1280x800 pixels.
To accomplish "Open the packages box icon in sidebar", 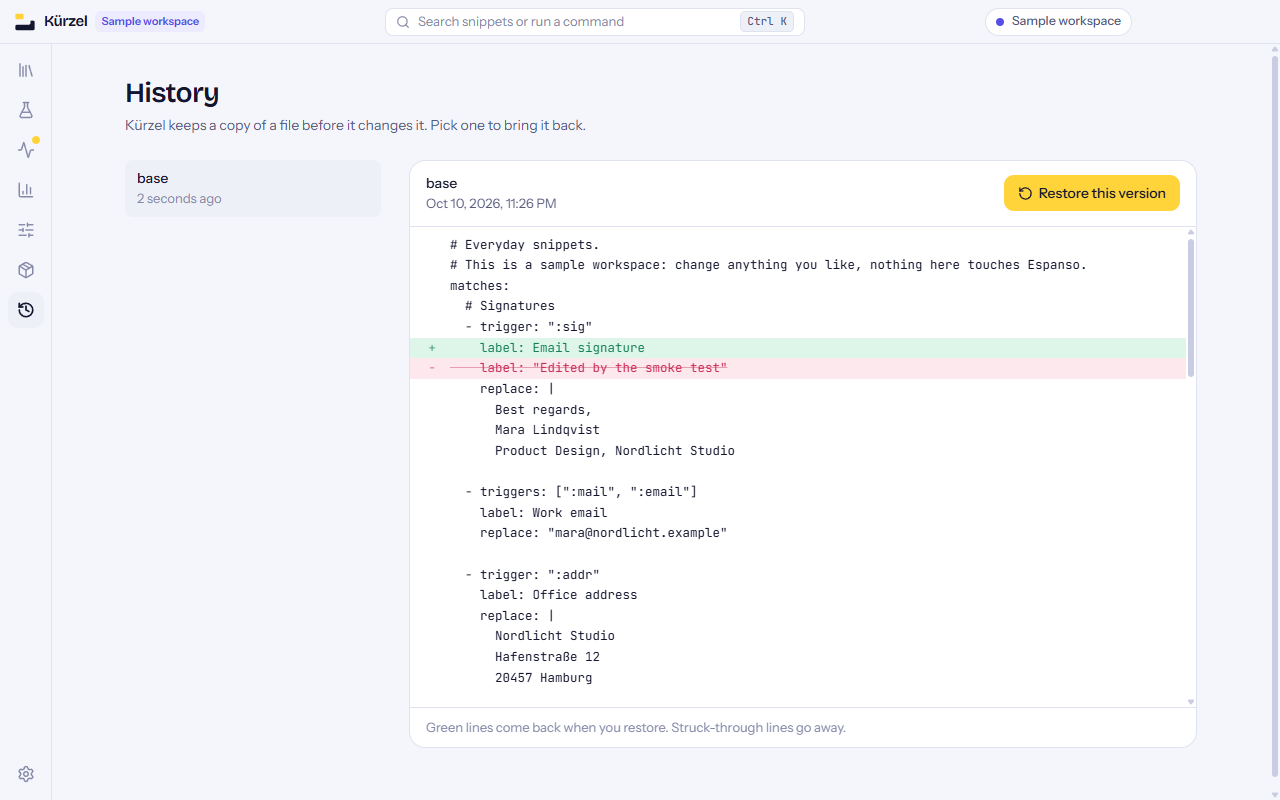I will click(x=26, y=270).
